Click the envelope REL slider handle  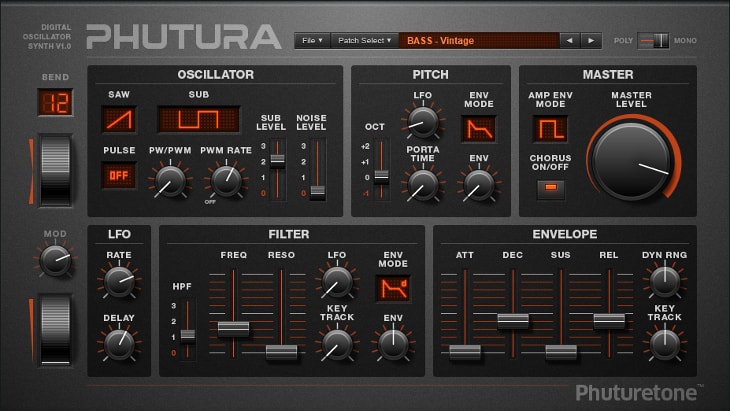tap(609, 321)
